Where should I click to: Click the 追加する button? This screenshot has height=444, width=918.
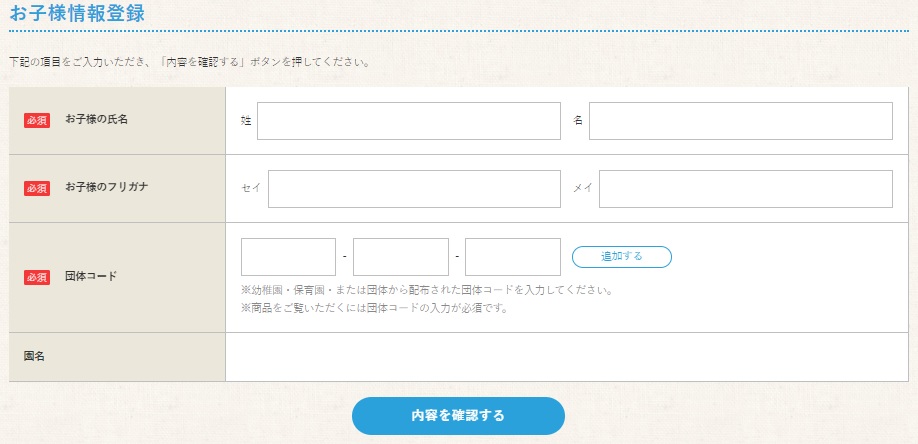[x=622, y=257]
